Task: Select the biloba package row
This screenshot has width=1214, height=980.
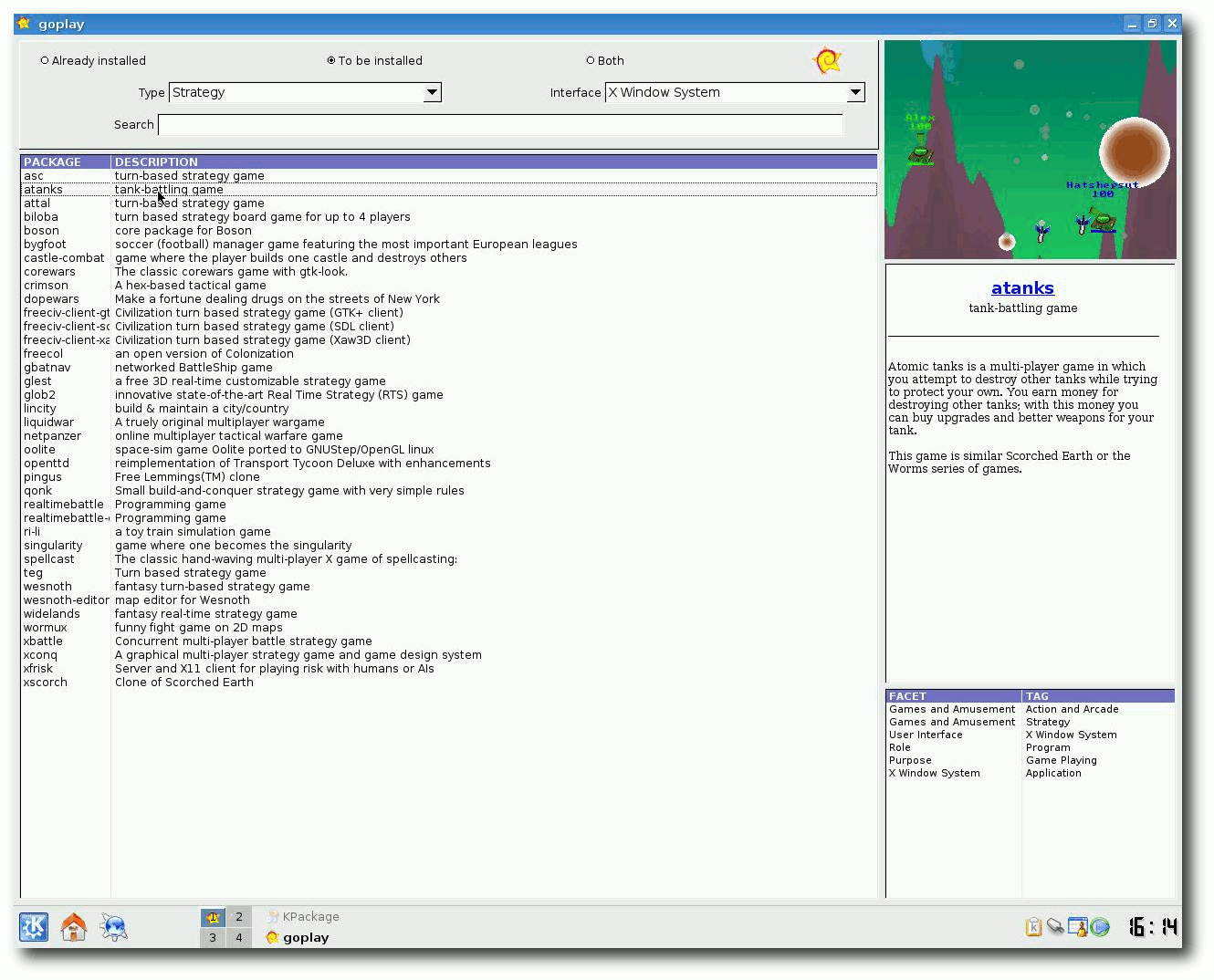Action: tap(449, 217)
